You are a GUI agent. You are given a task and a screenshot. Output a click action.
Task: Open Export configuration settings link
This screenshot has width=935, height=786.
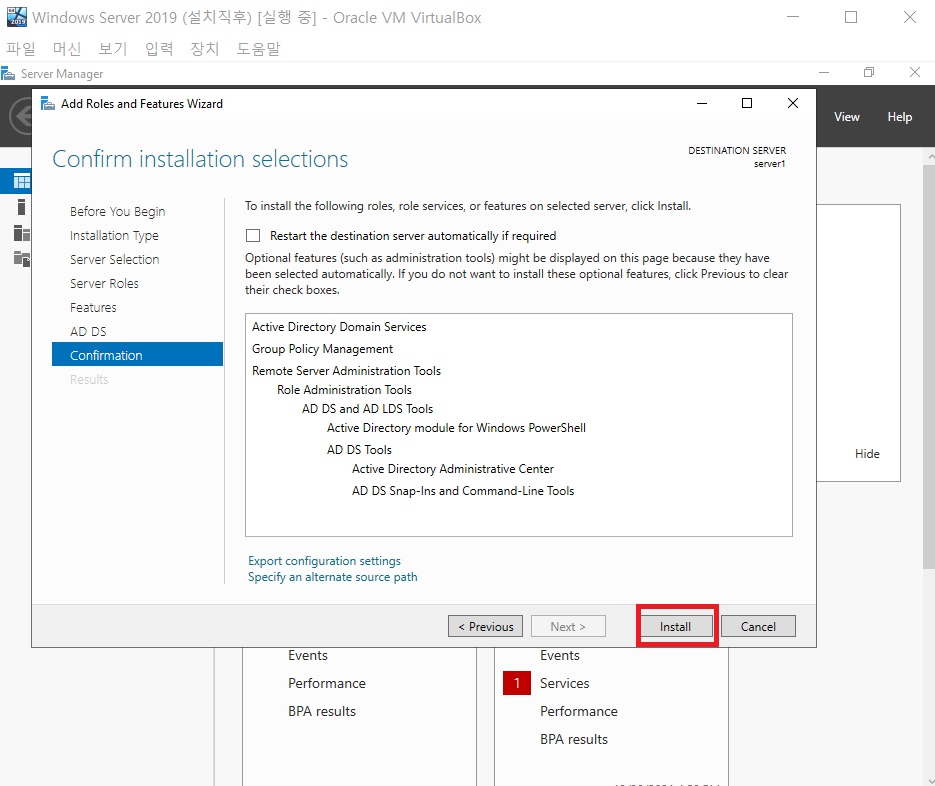(324, 561)
